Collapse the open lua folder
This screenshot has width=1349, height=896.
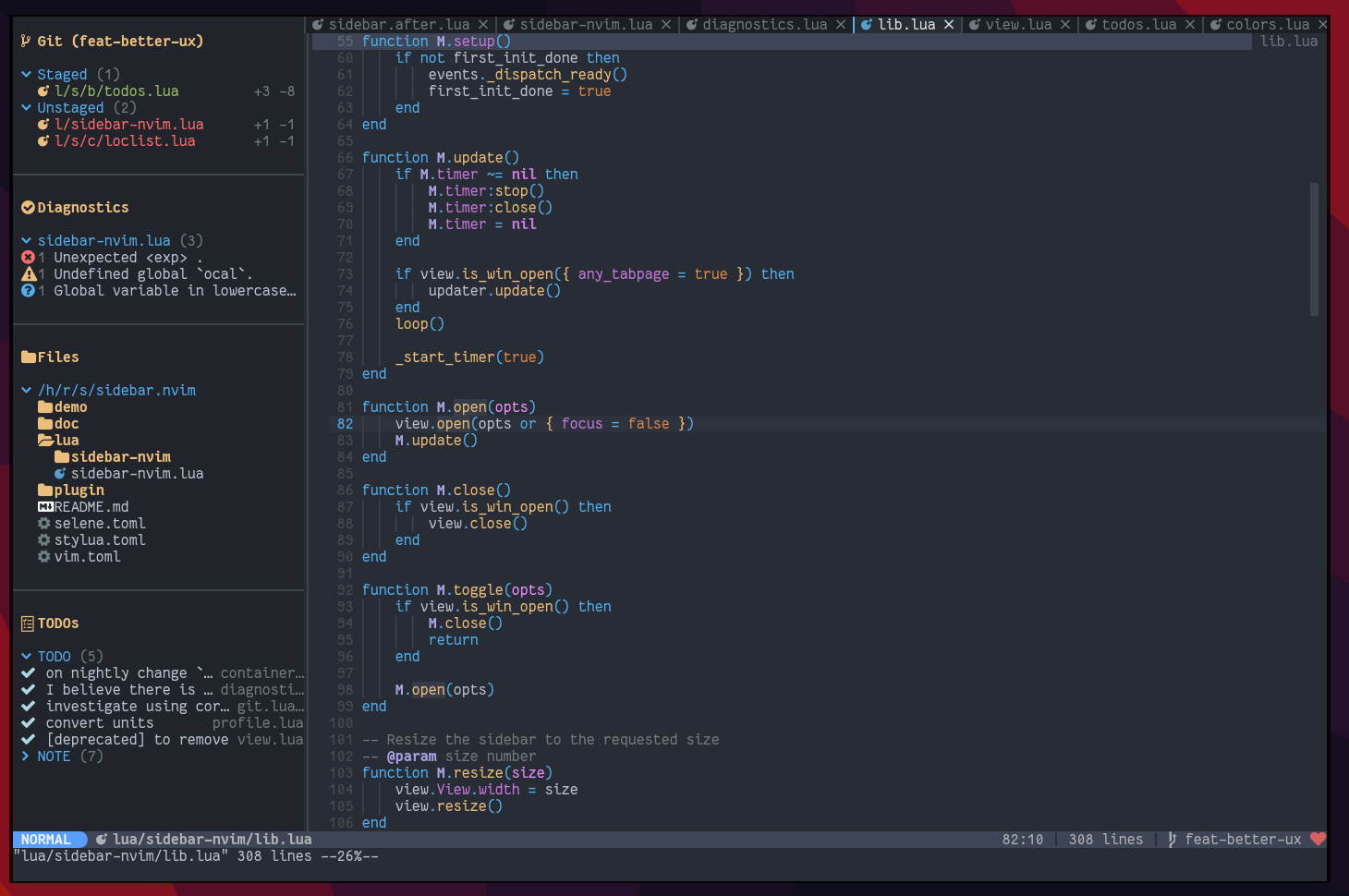tap(45, 441)
